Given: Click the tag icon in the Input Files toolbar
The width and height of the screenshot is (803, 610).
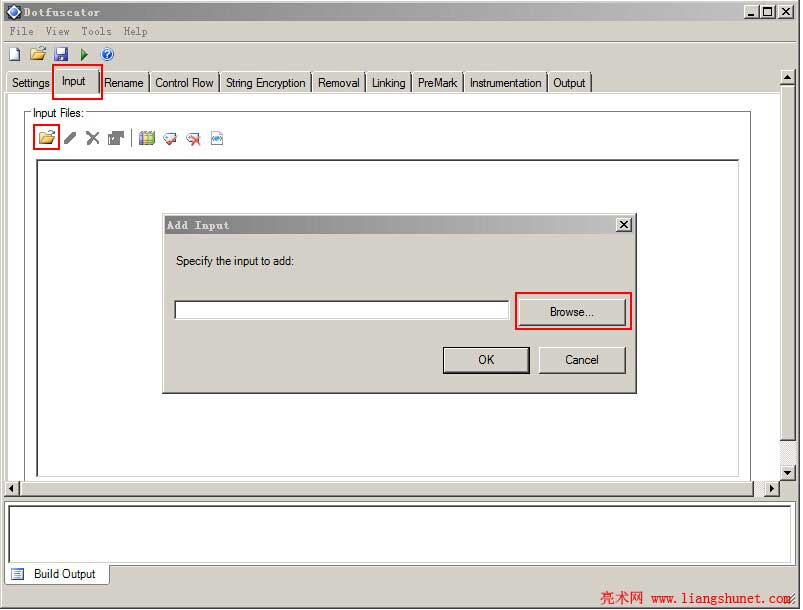Looking at the screenshot, I should pyautogui.click(x=170, y=138).
